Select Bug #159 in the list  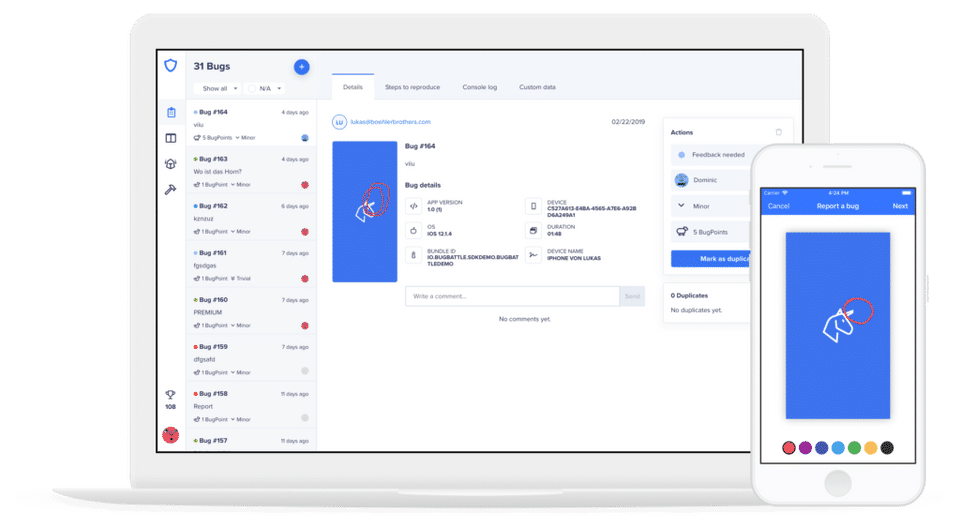tap(251, 359)
